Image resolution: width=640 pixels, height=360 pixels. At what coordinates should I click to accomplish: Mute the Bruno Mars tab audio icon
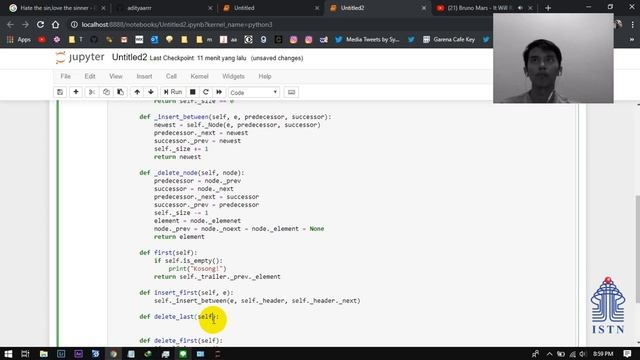pos(520,8)
